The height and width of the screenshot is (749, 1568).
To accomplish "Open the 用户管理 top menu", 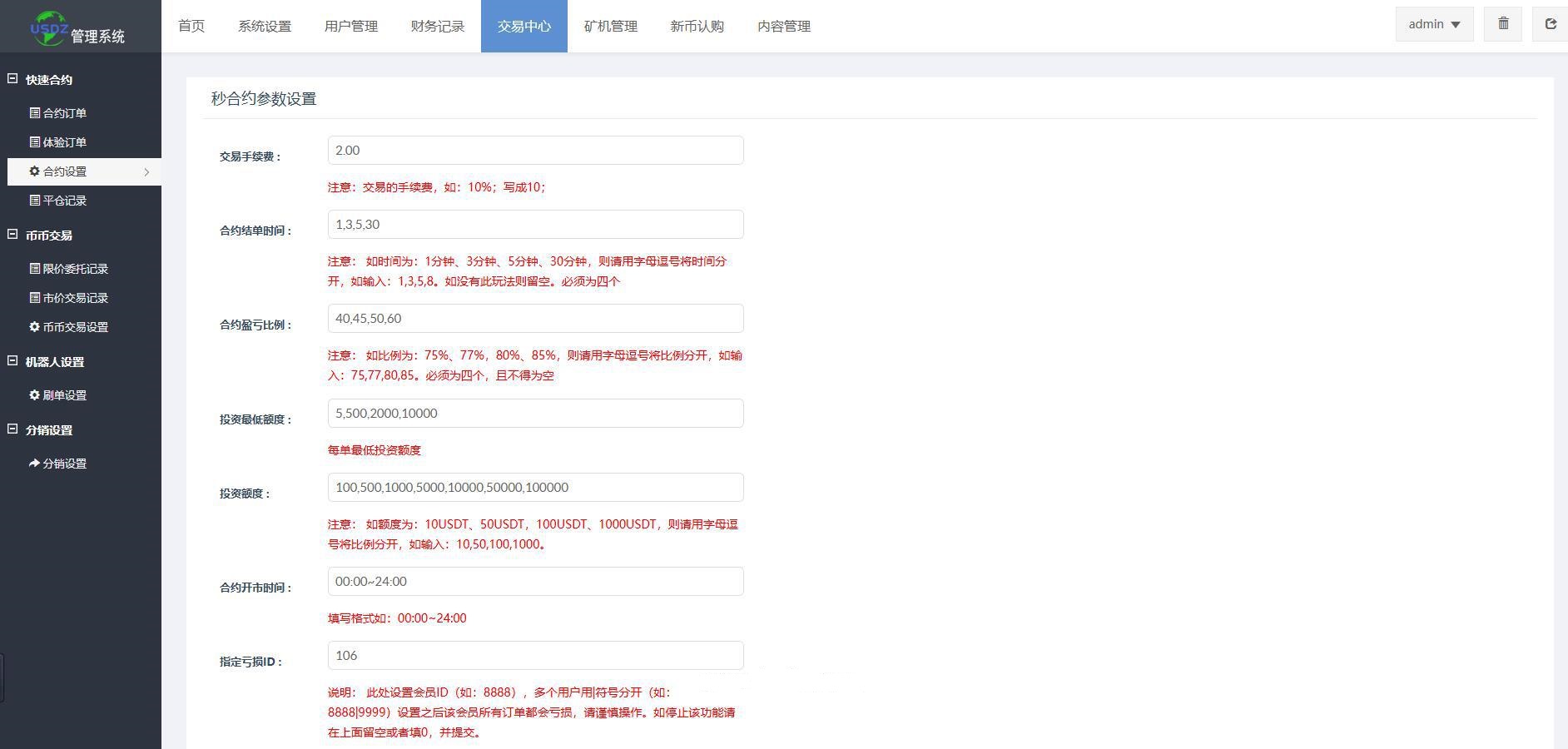I will [350, 27].
